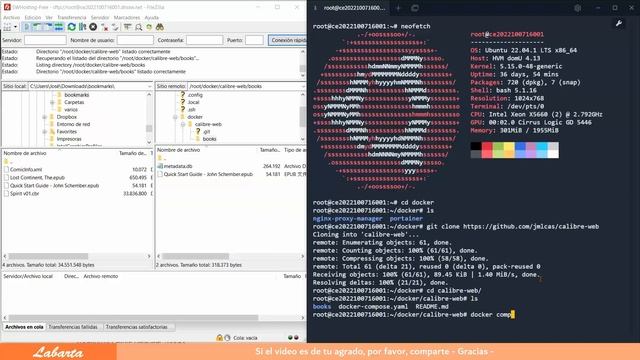The height and width of the screenshot is (360, 640).
Task: Open the Ayuda menu
Action: pyautogui.click(x=151, y=18)
